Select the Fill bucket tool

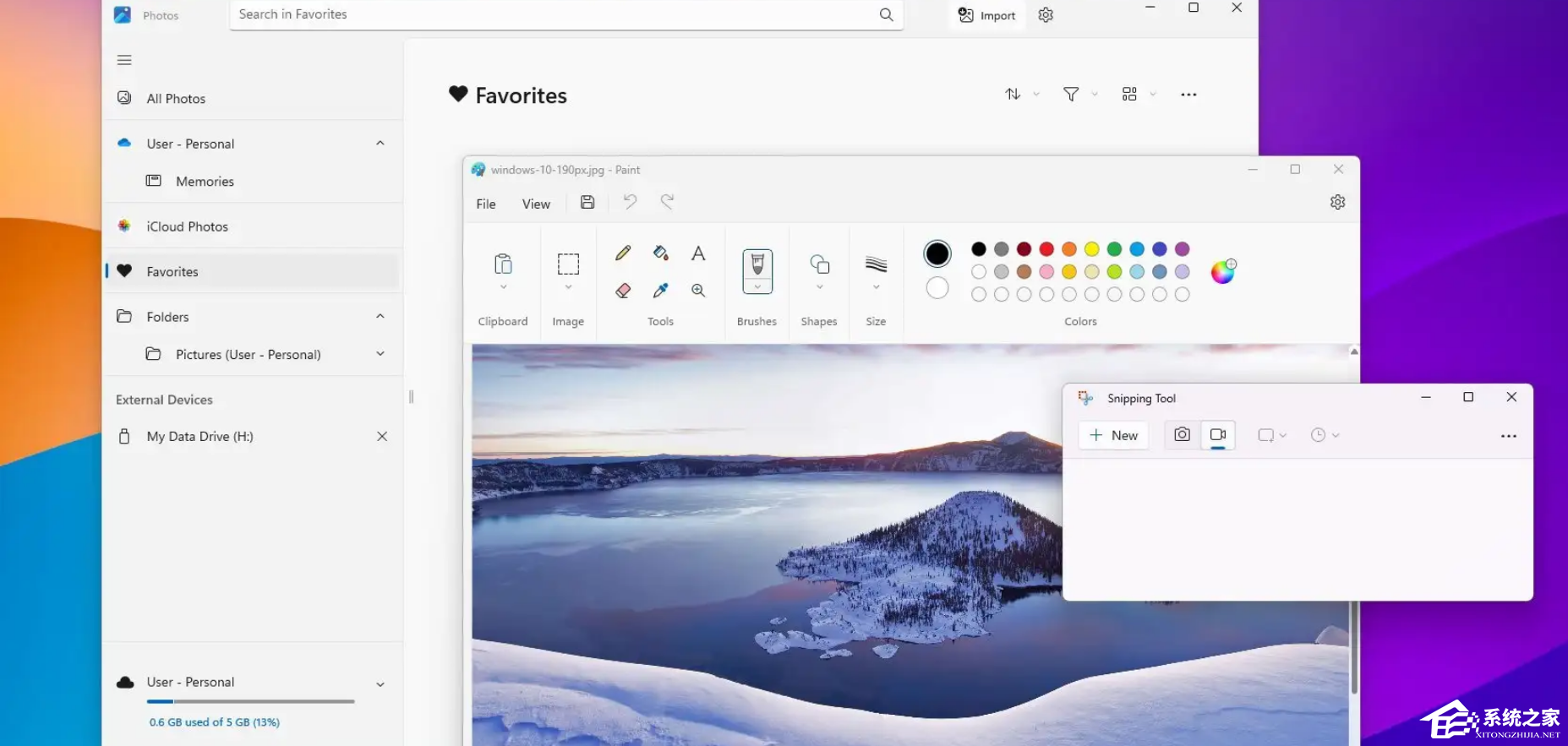[660, 253]
